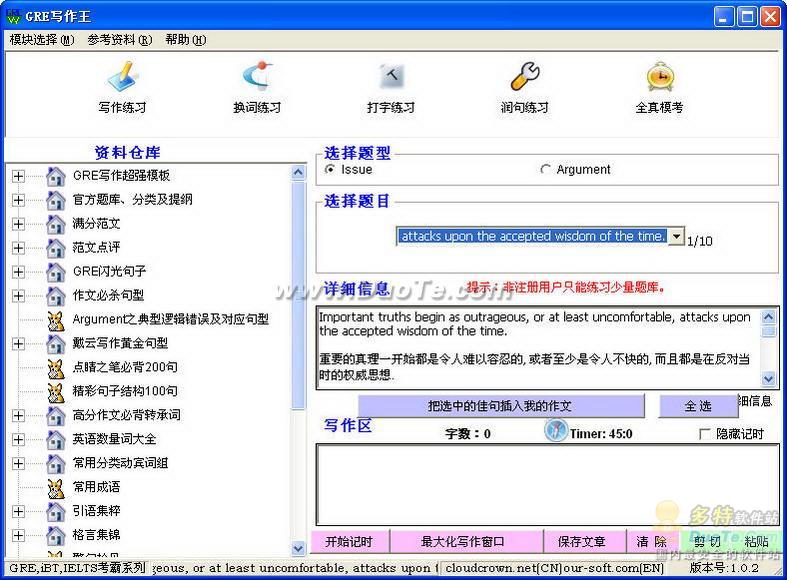Click the 保存文章 button
This screenshot has height=580, width=787.
(585, 542)
